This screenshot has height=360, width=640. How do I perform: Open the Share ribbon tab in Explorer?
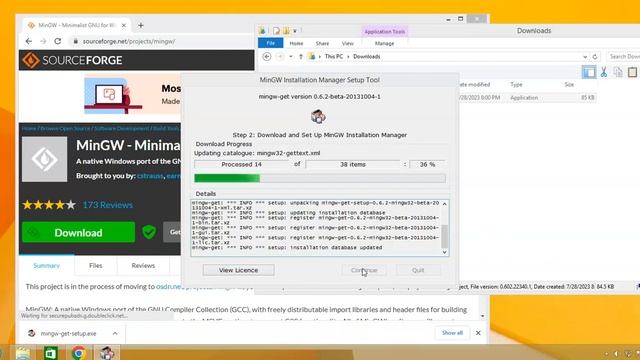pyautogui.click(x=322, y=43)
